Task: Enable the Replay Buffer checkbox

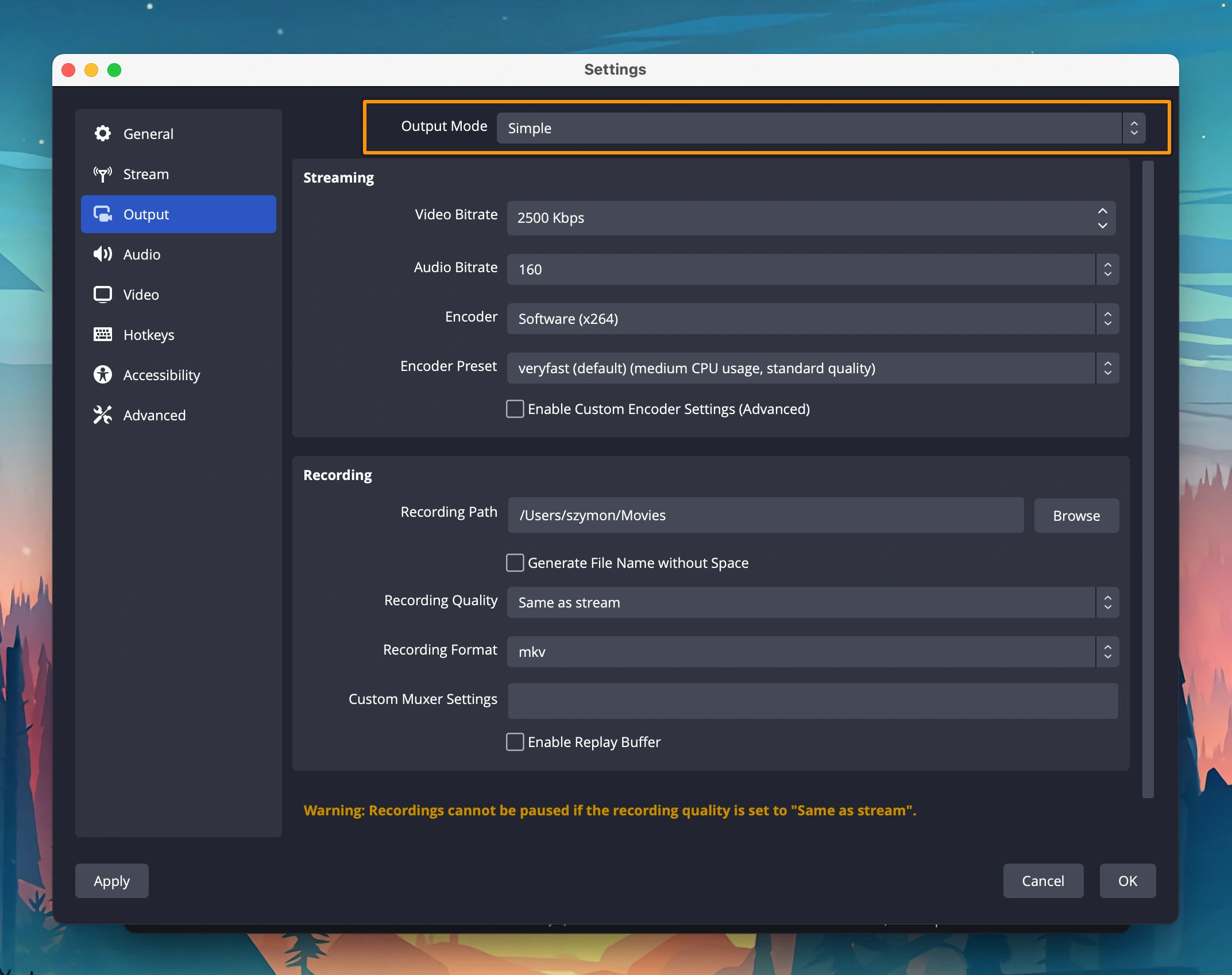Action: [x=515, y=742]
